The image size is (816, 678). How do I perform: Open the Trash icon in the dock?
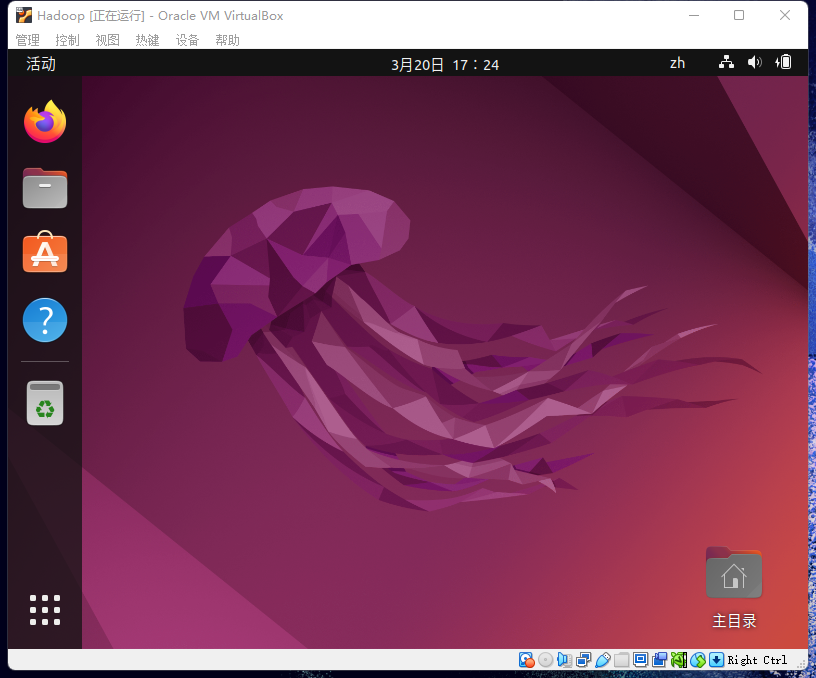click(45, 403)
